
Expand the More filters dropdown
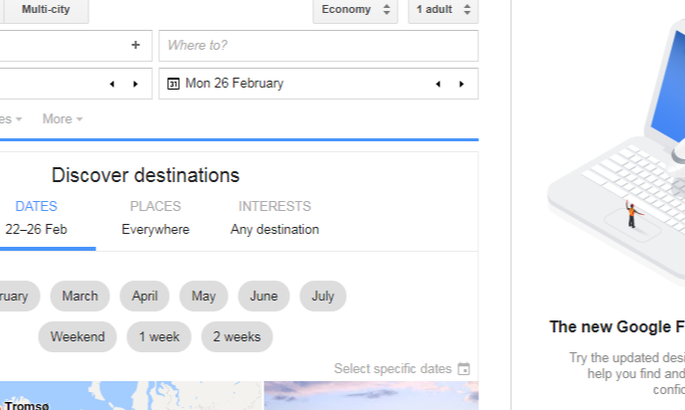62,119
